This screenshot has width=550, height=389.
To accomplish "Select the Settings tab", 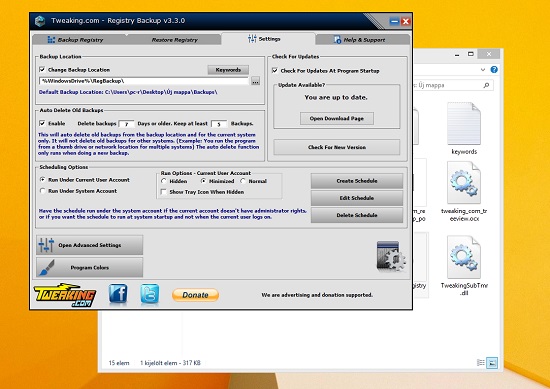I will [x=268, y=39].
